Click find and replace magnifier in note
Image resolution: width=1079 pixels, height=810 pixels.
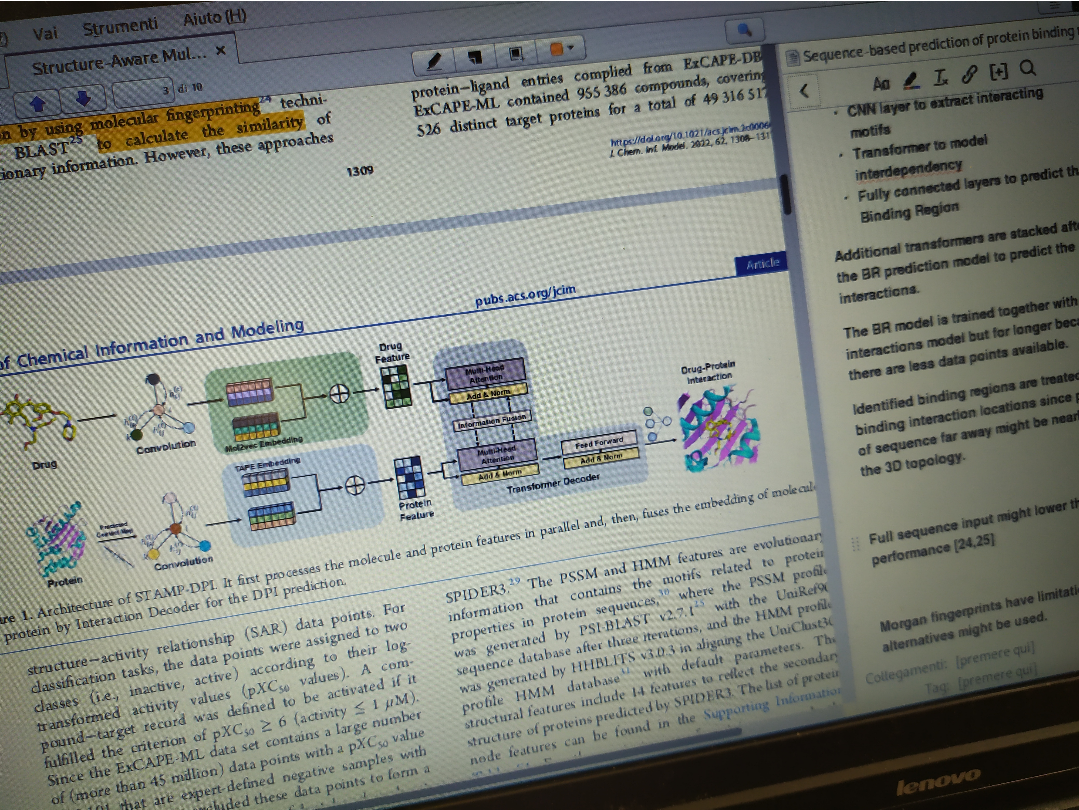coord(1026,69)
